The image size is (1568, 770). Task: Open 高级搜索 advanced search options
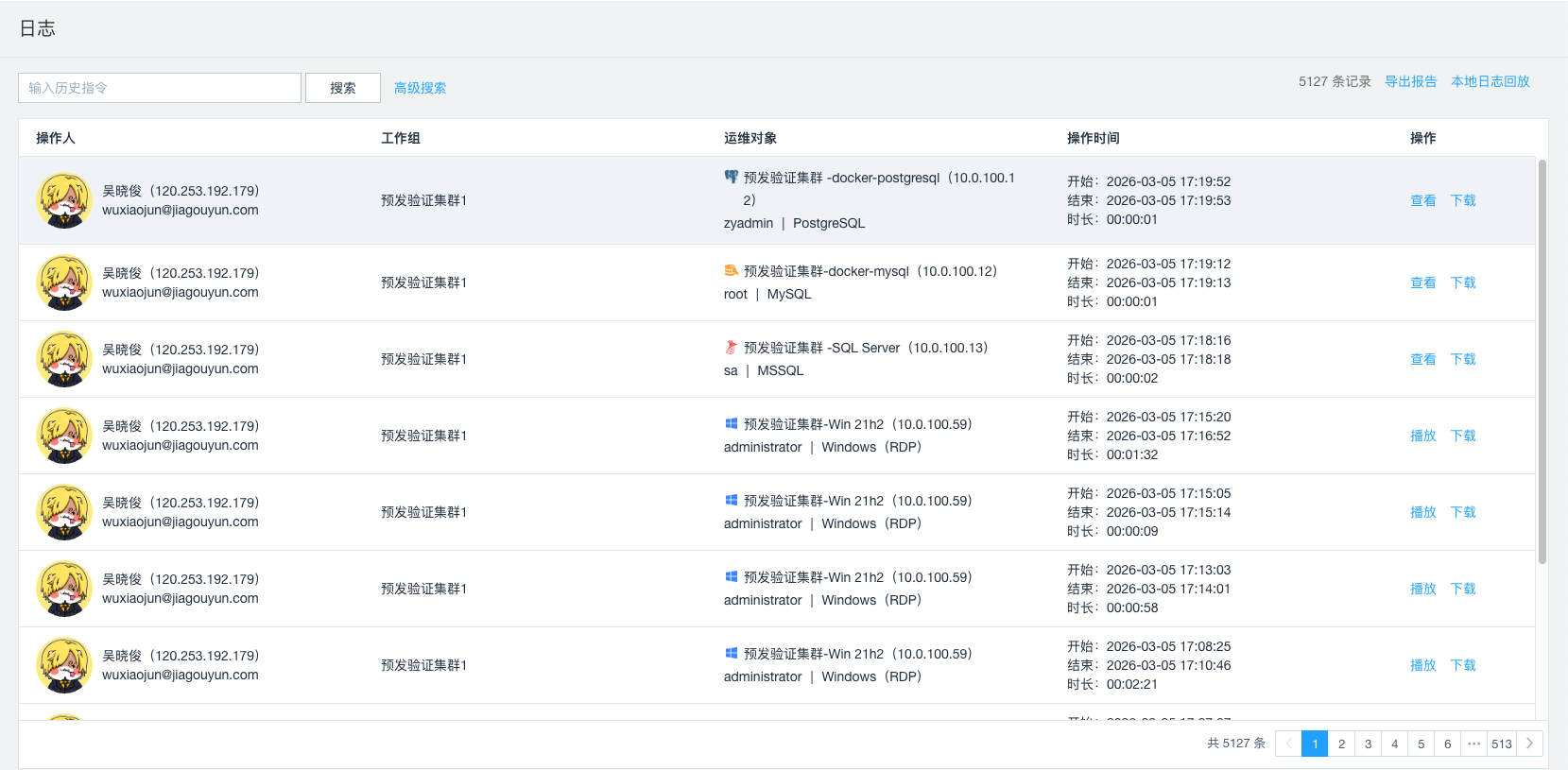tap(420, 88)
